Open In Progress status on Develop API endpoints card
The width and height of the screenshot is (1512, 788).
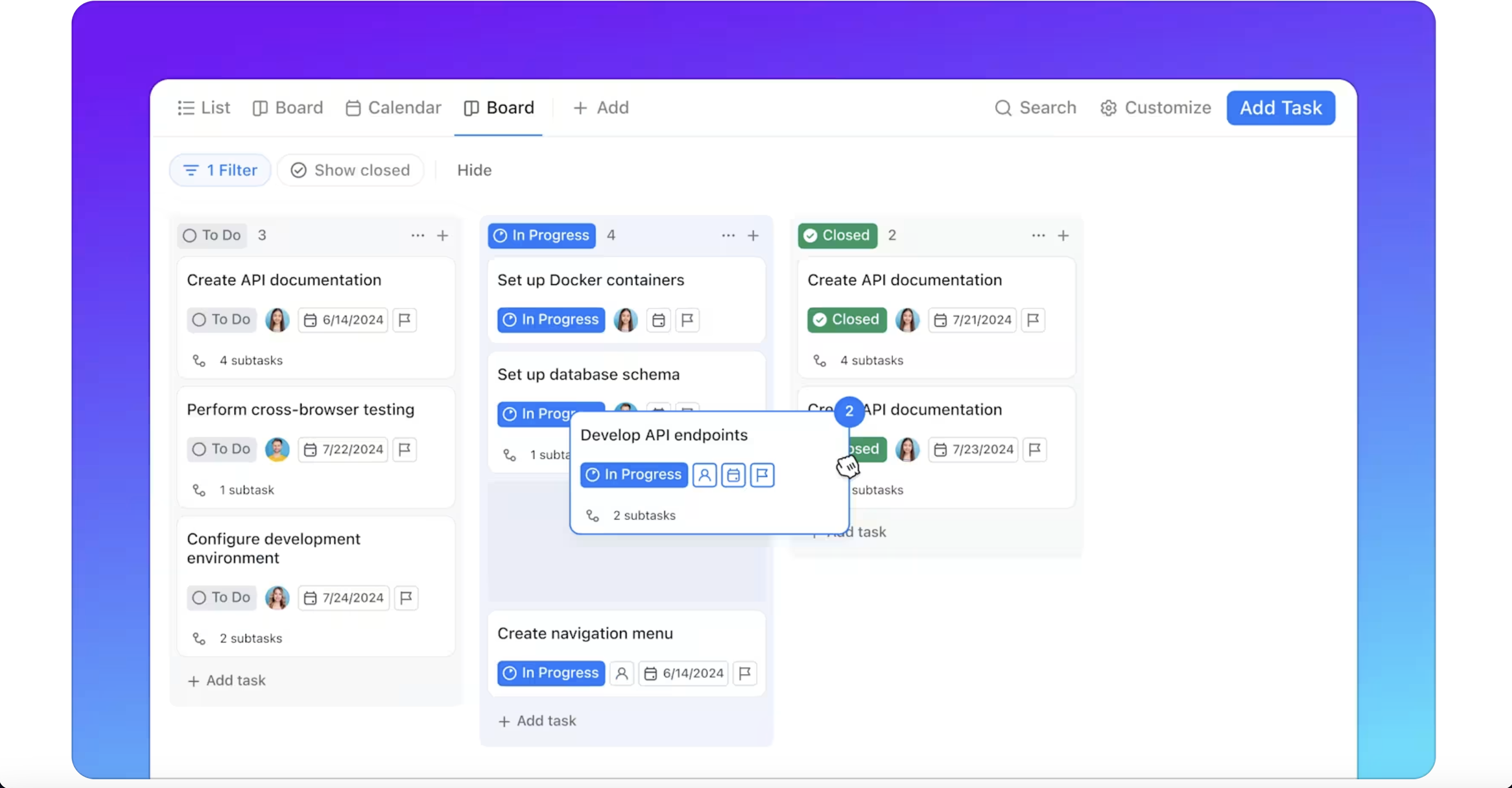point(634,475)
